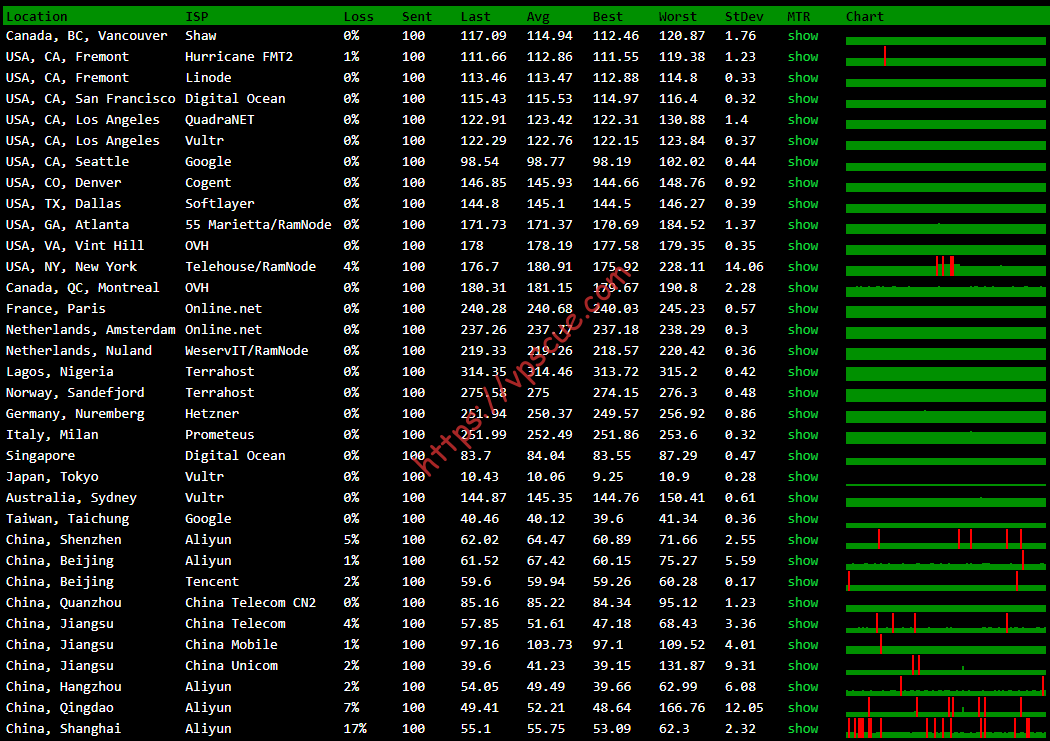
Task: Show MTR for Beijing Tencent row
Action: pyautogui.click(x=803, y=582)
